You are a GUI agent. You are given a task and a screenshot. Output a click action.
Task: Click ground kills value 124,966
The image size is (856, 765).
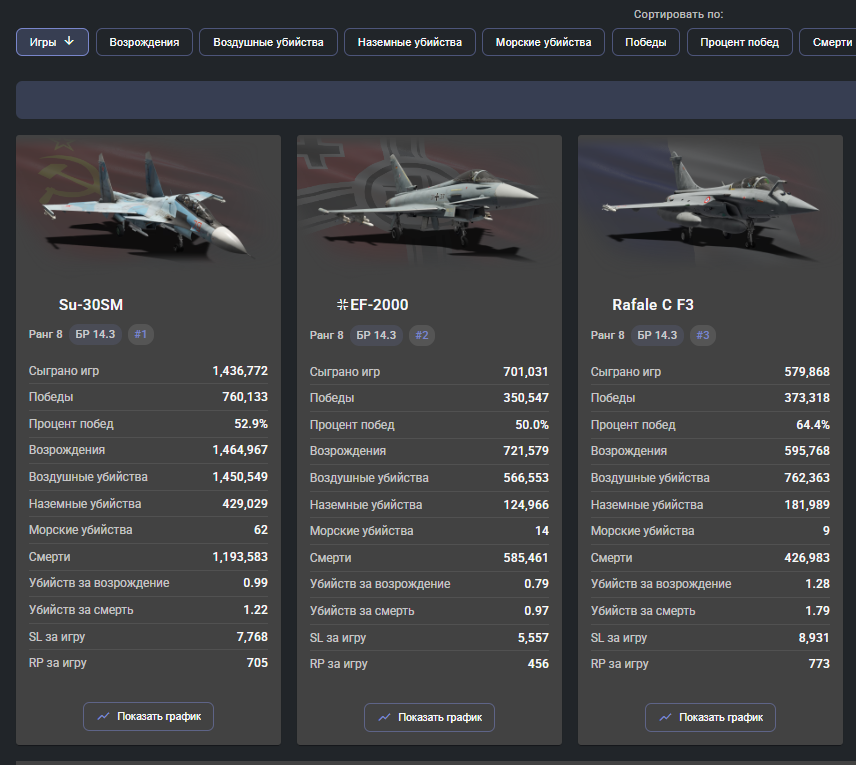(x=526, y=505)
